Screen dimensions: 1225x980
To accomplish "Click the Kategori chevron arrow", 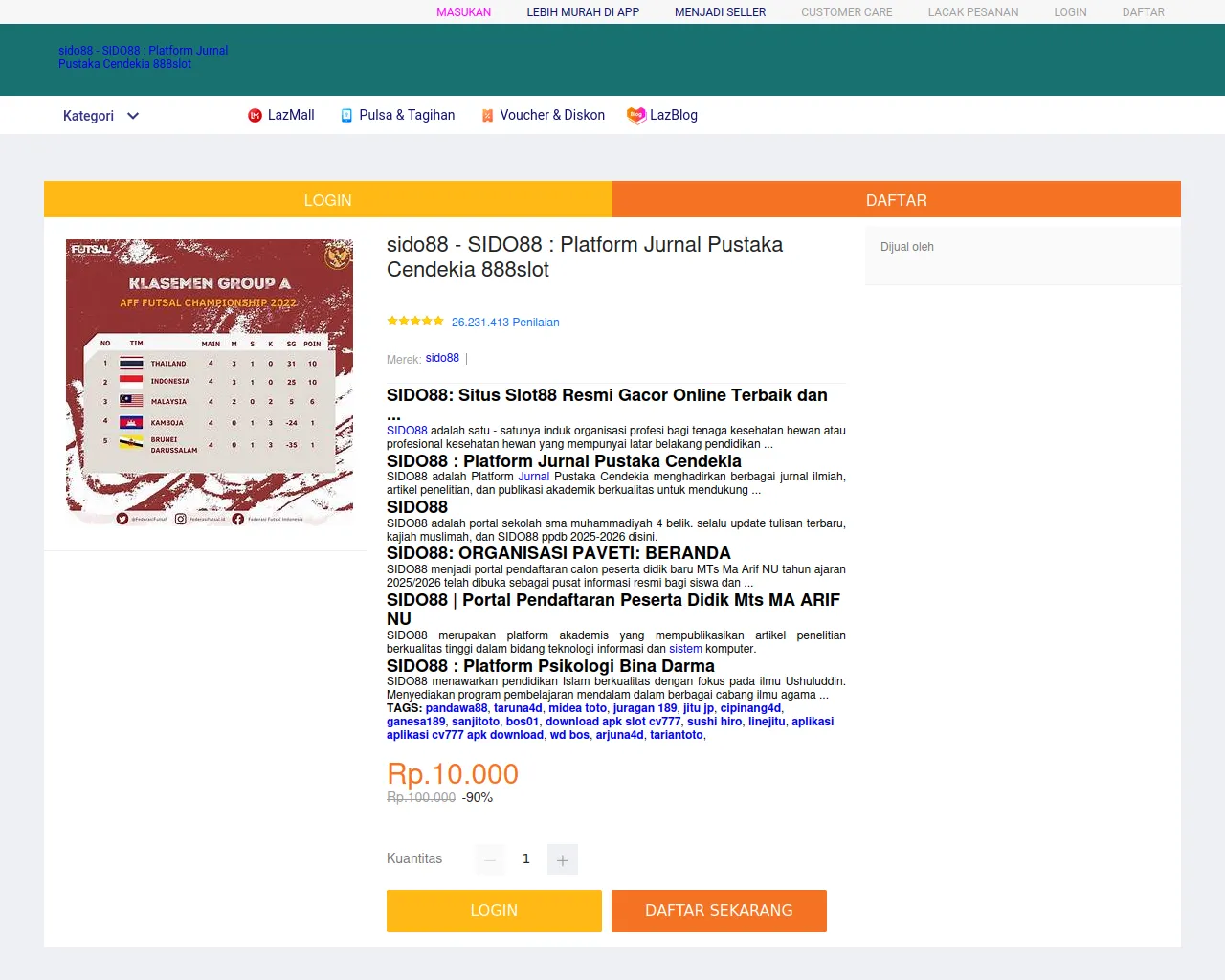I will [x=133, y=116].
